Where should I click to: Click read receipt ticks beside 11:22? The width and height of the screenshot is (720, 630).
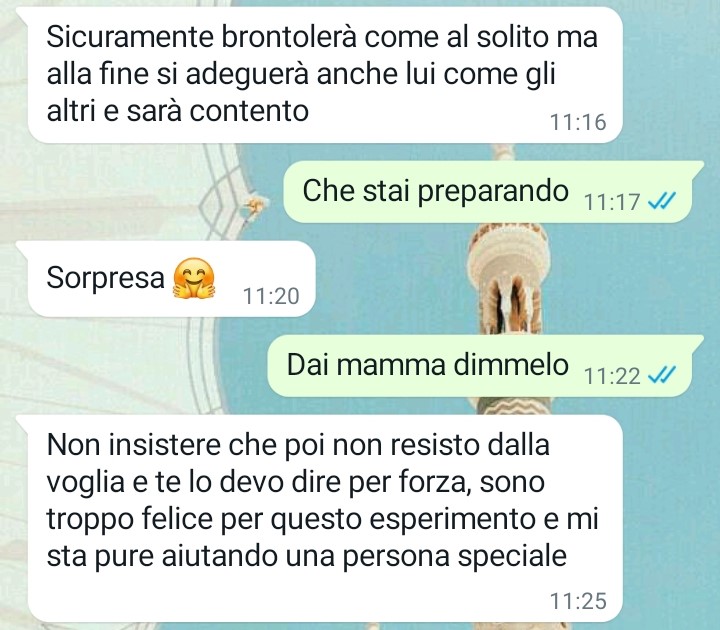pos(661,375)
